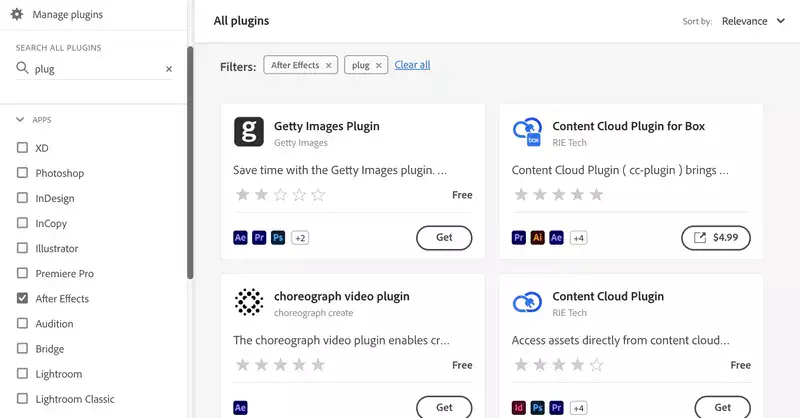Image resolution: width=800 pixels, height=418 pixels.
Task: Click star rating on Getty Images card
Action: coord(280,194)
